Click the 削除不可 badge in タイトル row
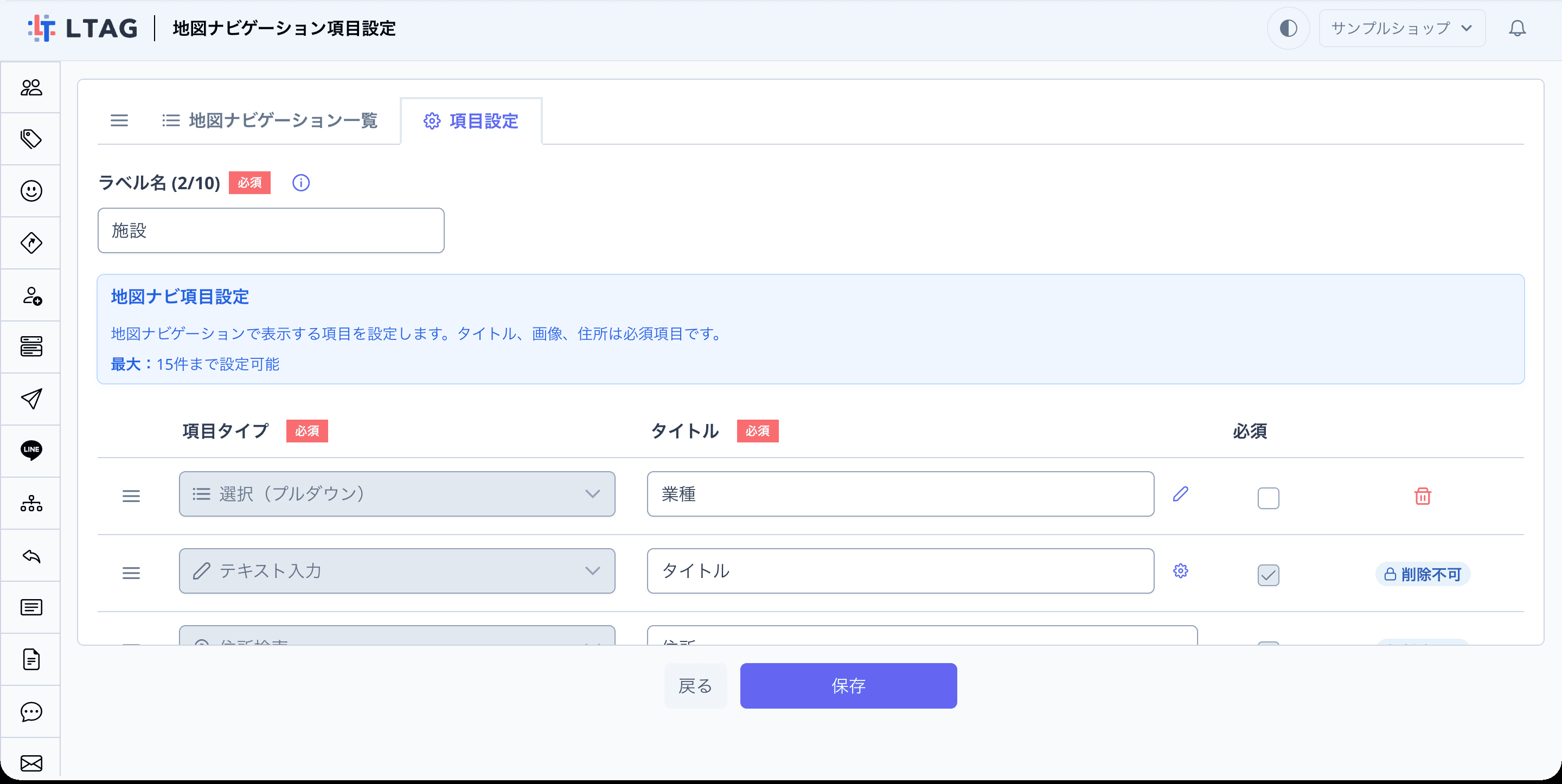 pyautogui.click(x=1423, y=574)
